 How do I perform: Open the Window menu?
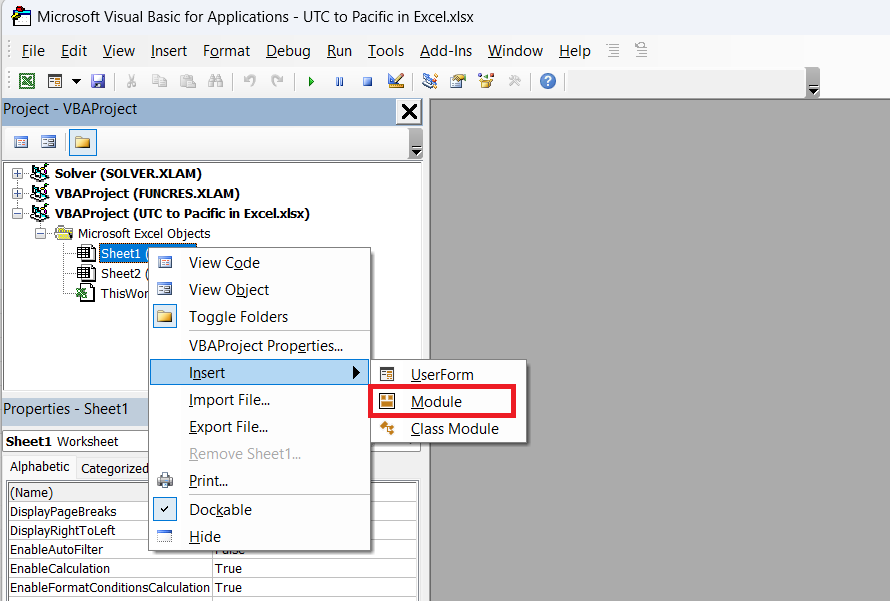tap(515, 51)
